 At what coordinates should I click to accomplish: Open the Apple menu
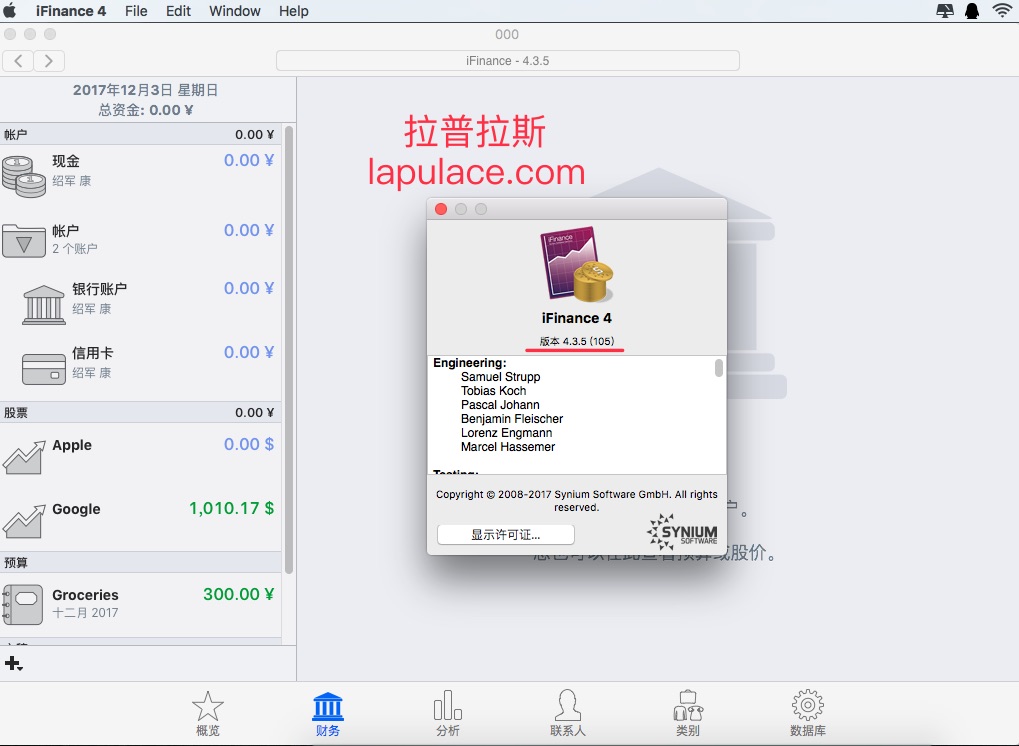tap(10, 11)
